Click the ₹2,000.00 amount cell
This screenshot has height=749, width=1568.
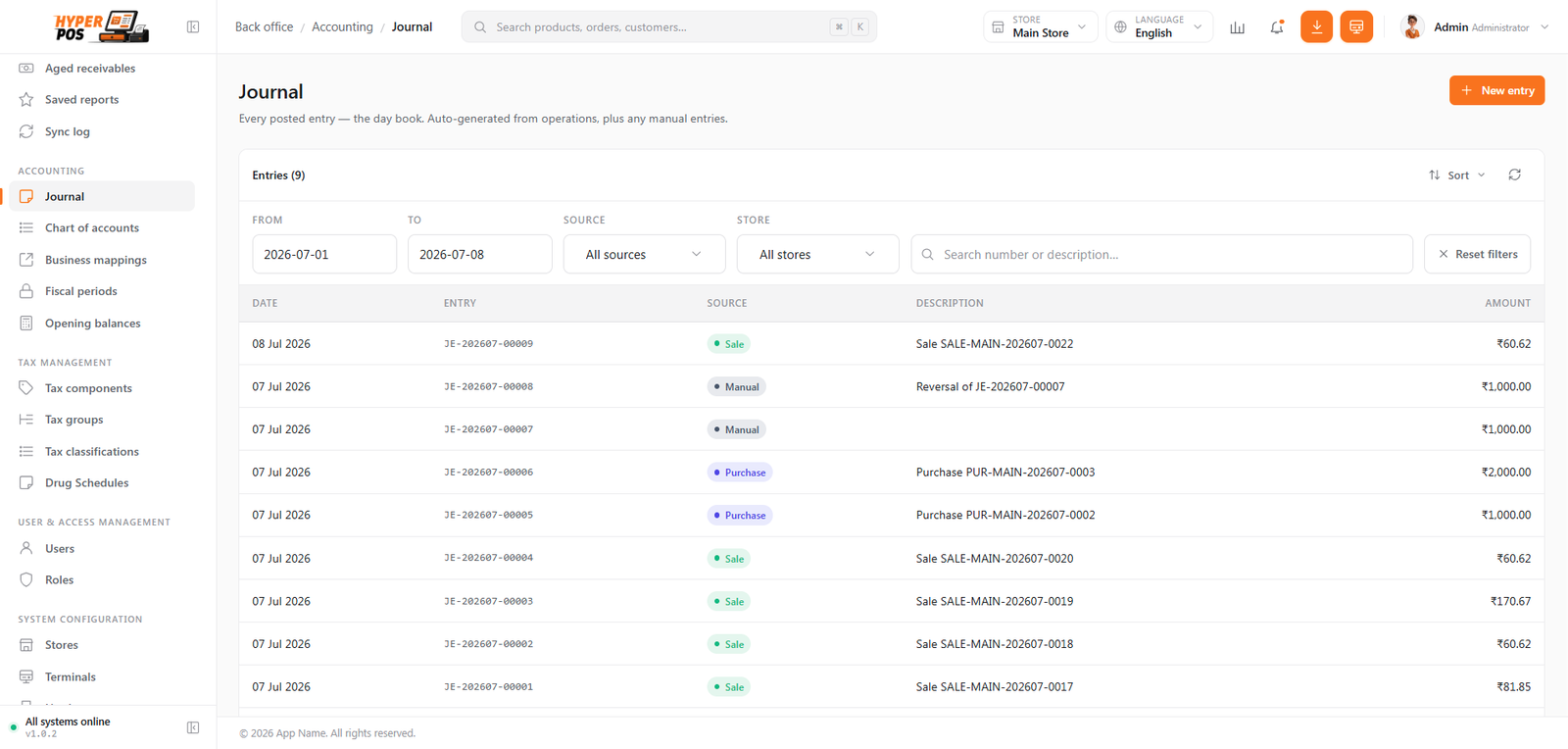pyautogui.click(x=1506, y=473)
